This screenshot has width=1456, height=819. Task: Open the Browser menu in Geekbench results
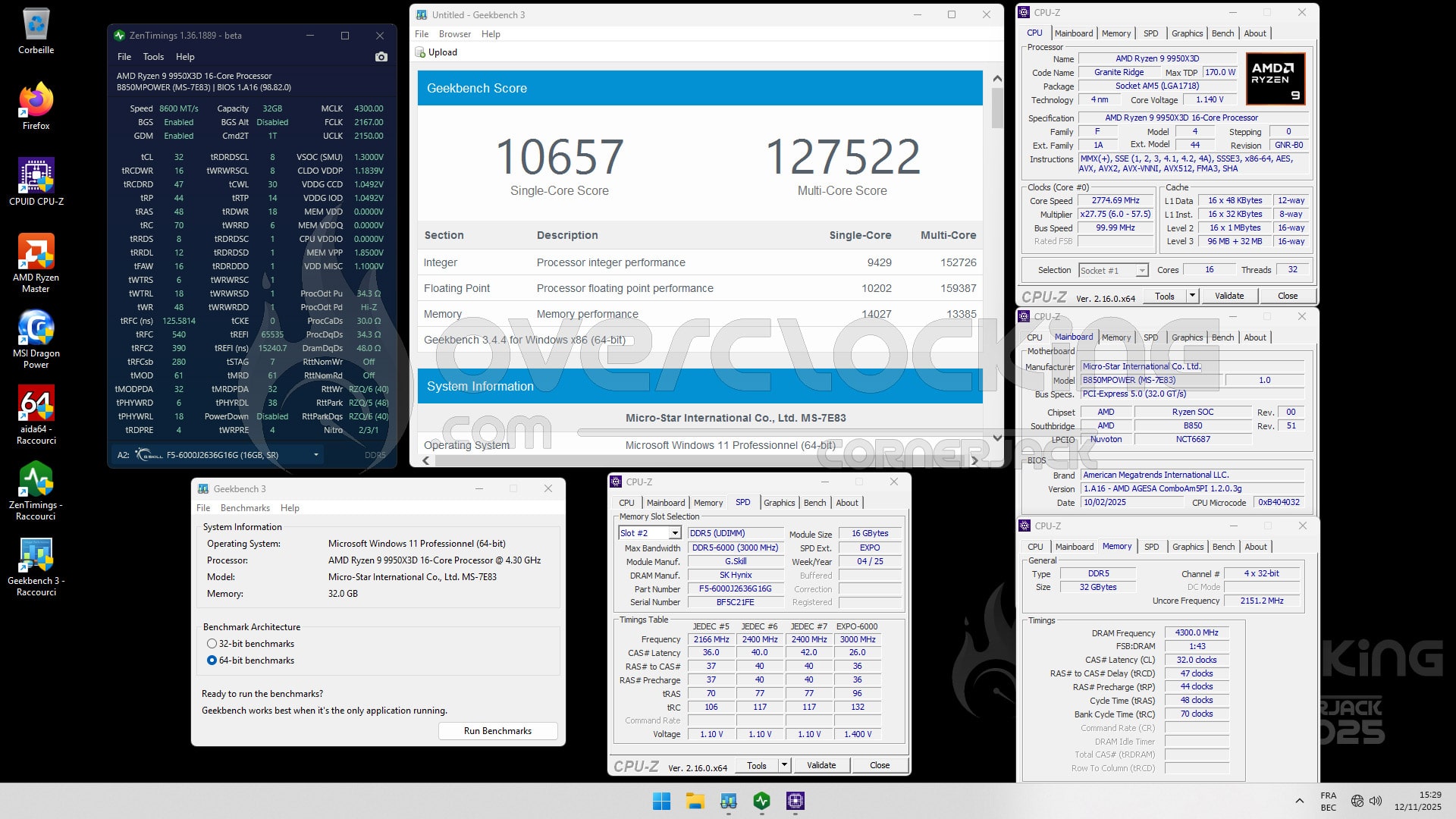[455, 34]
